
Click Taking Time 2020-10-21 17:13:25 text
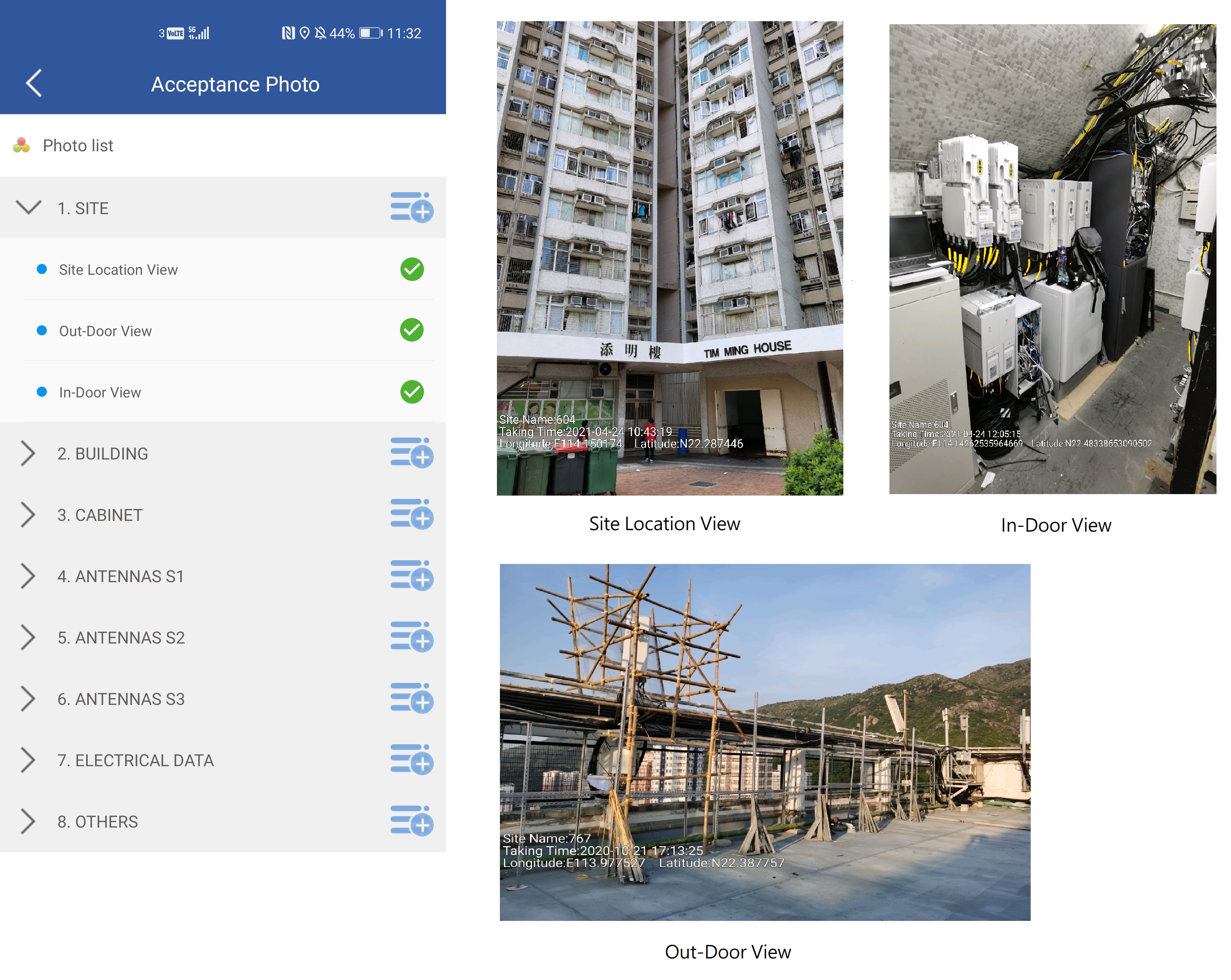(x=603, y=851)
